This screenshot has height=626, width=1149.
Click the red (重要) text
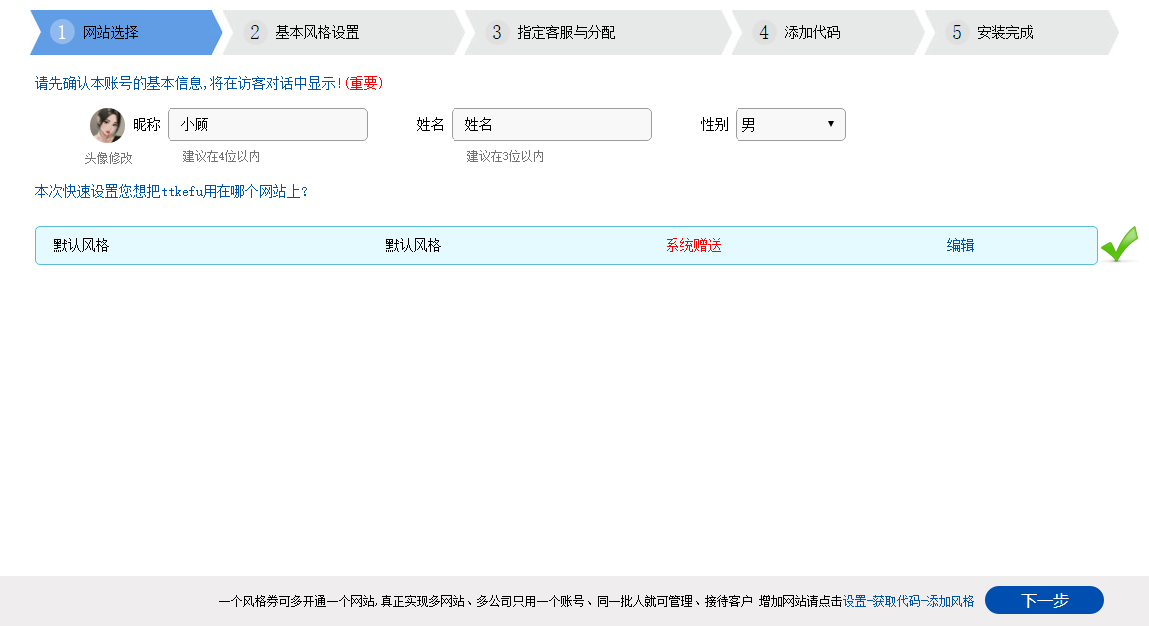tap(363, 83)
